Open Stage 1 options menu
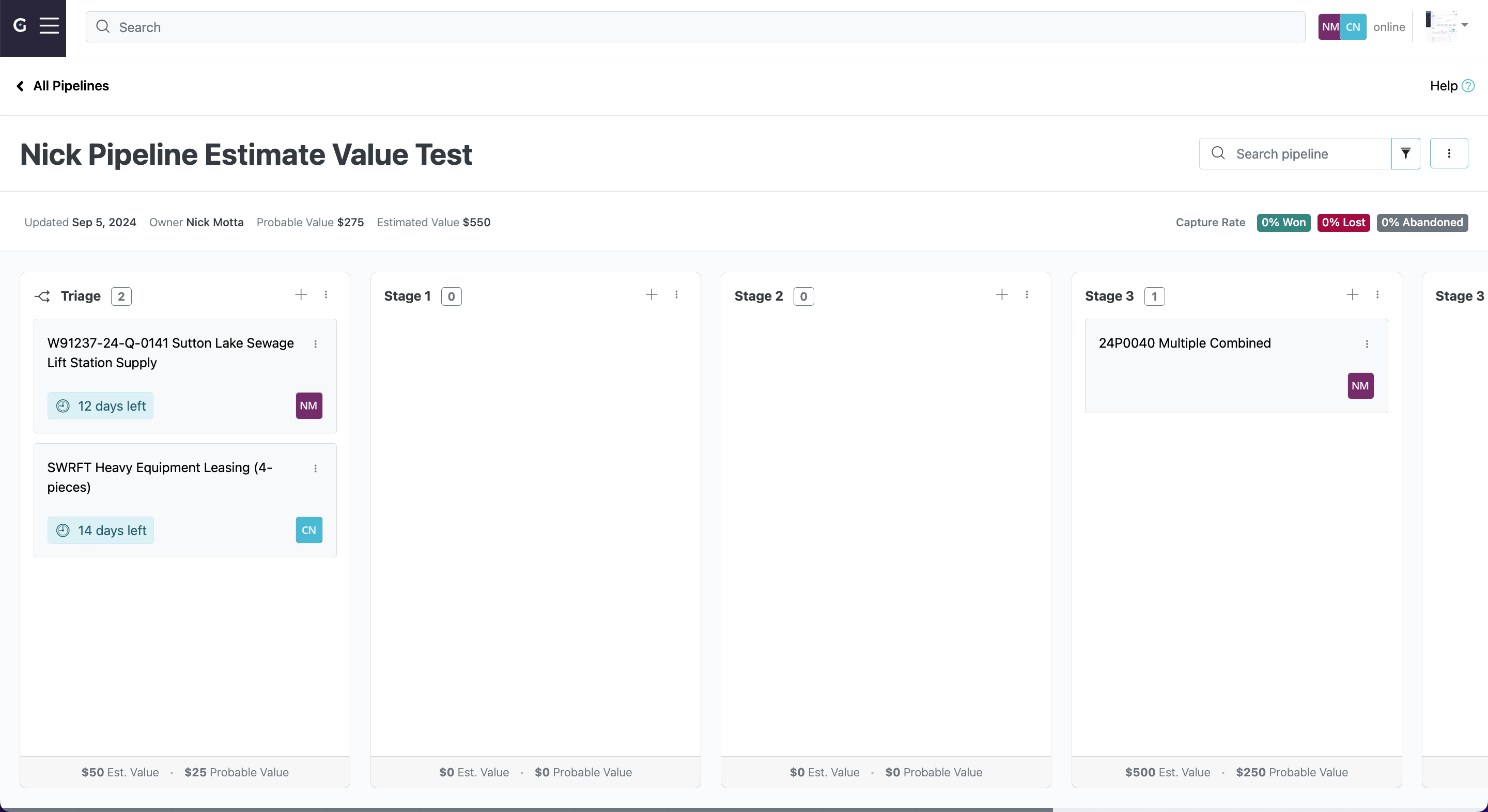The height and width of the screenshot is (812, 1488). (676, 294)
